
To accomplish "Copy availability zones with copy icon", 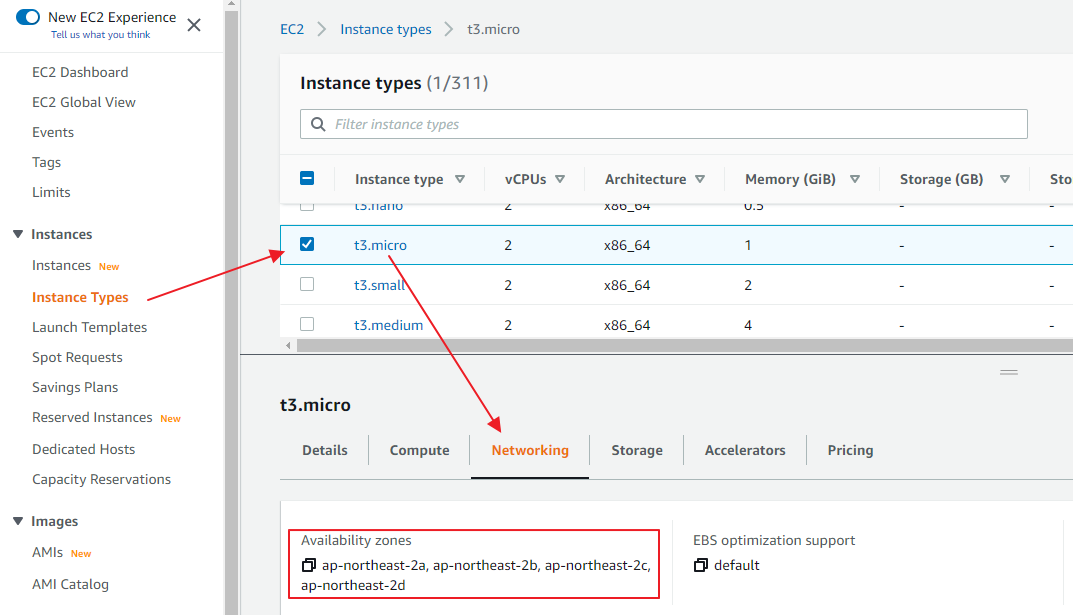I will [x=309, y=565].
